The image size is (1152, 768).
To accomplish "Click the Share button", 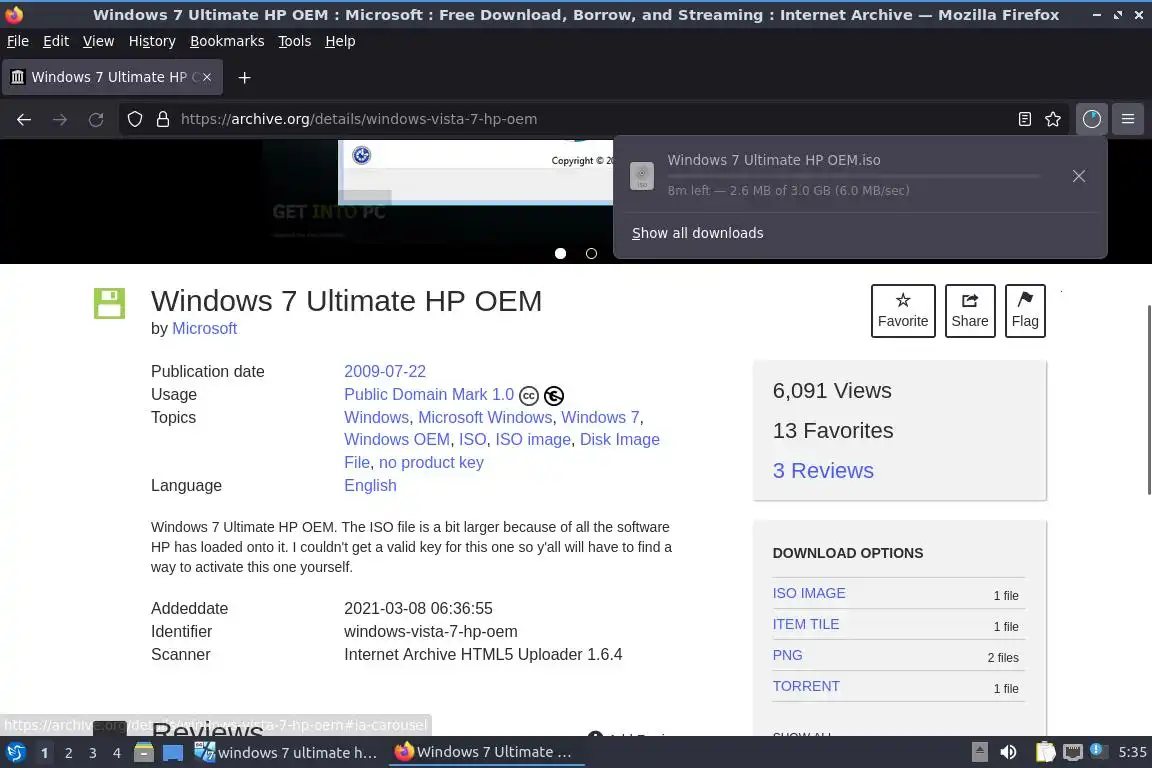I will [970, 311].
